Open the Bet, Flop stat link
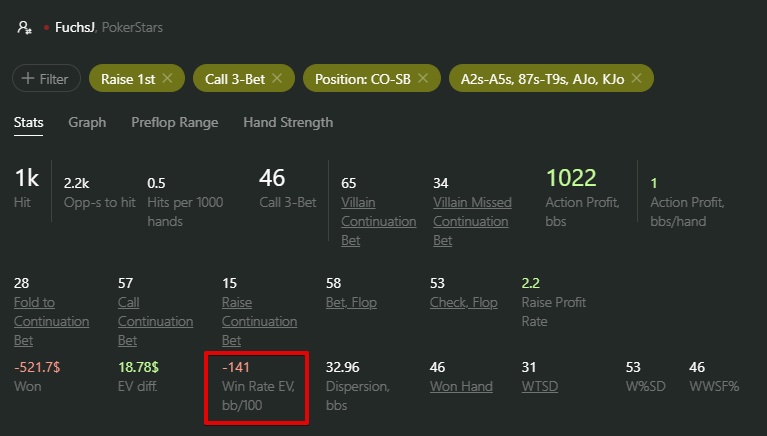767x436 pixels. (351, 302)
